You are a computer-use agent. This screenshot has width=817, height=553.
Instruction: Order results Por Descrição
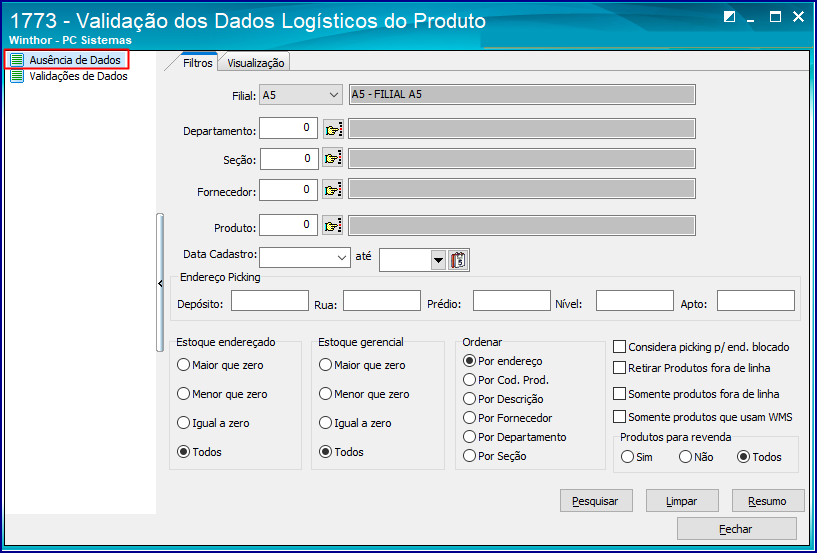469,399
